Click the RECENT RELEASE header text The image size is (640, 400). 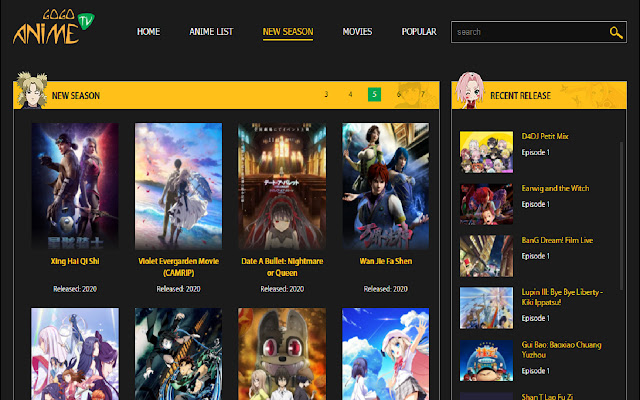pyautogui.click(x=520, y=96)
